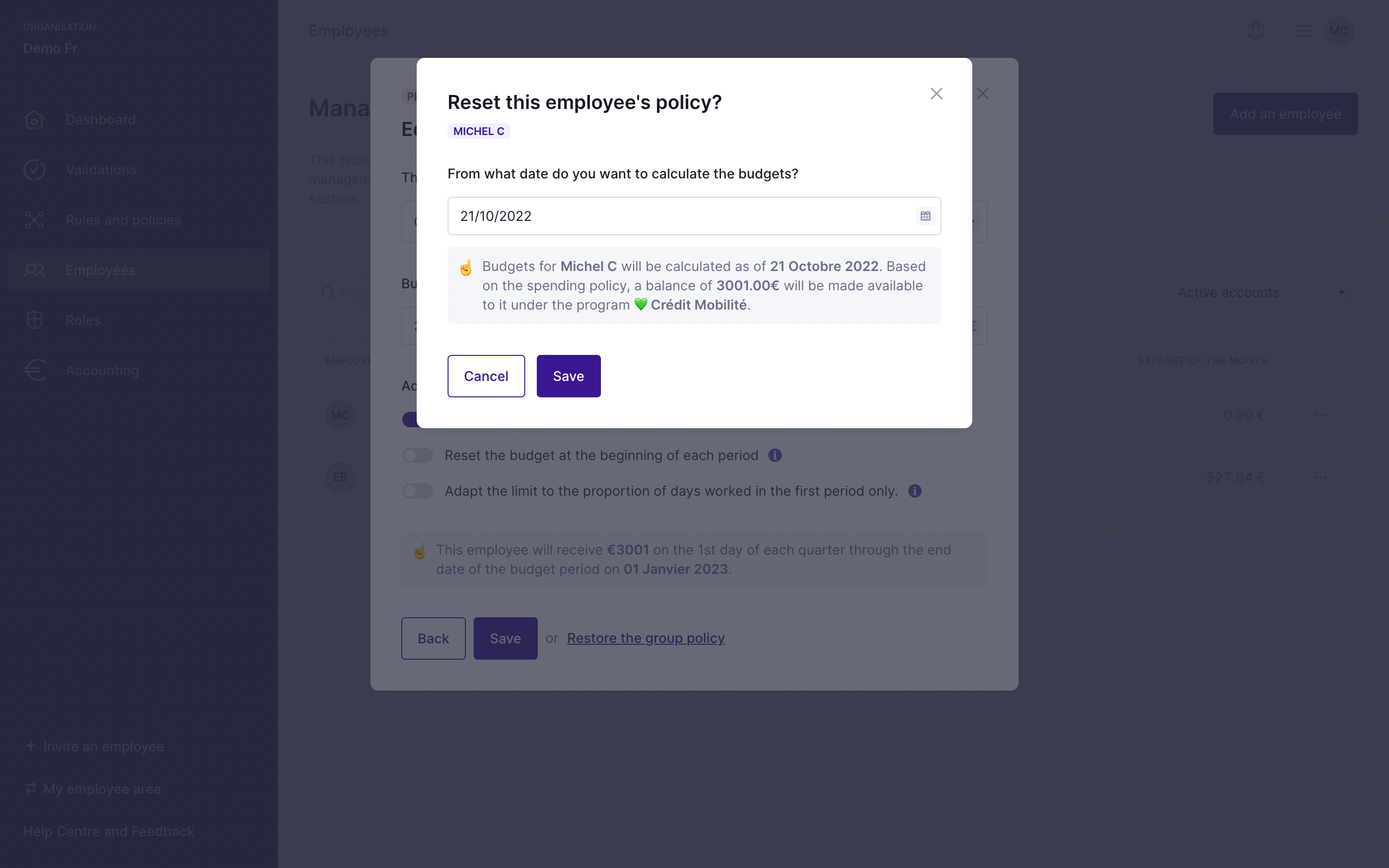Go to Rules and policies
Screen dimensions: 1389x868
[123, 220]
